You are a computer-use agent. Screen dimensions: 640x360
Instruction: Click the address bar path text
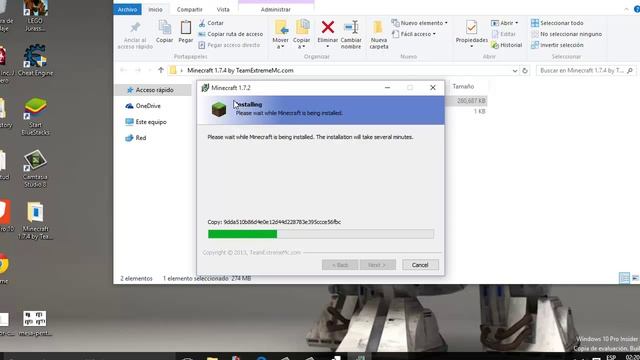click(x=240, y=71)
